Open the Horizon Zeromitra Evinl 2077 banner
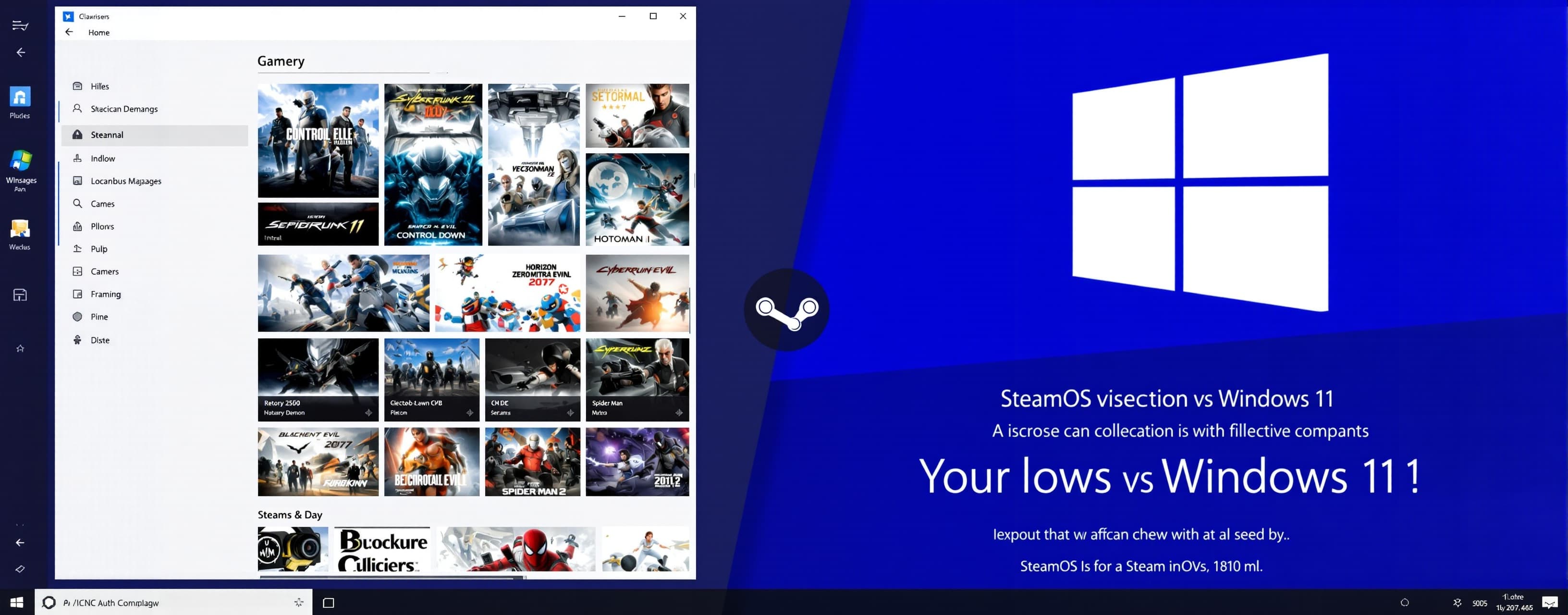The width and height of the screenshot is (1568, 615). pyautogui.click(x=508, y=293)
